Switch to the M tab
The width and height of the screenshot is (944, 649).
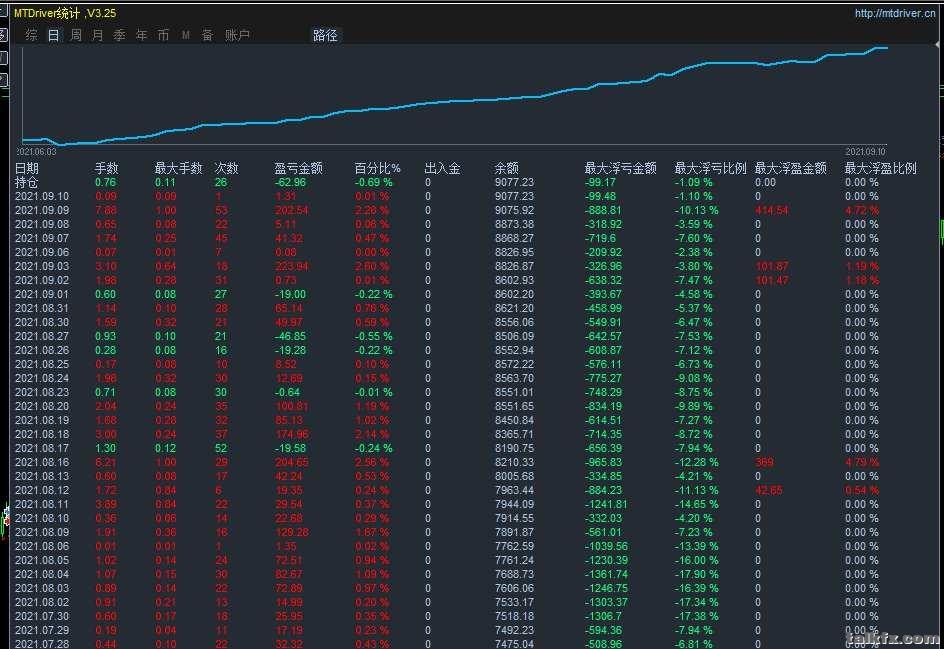tap(185, 36)
